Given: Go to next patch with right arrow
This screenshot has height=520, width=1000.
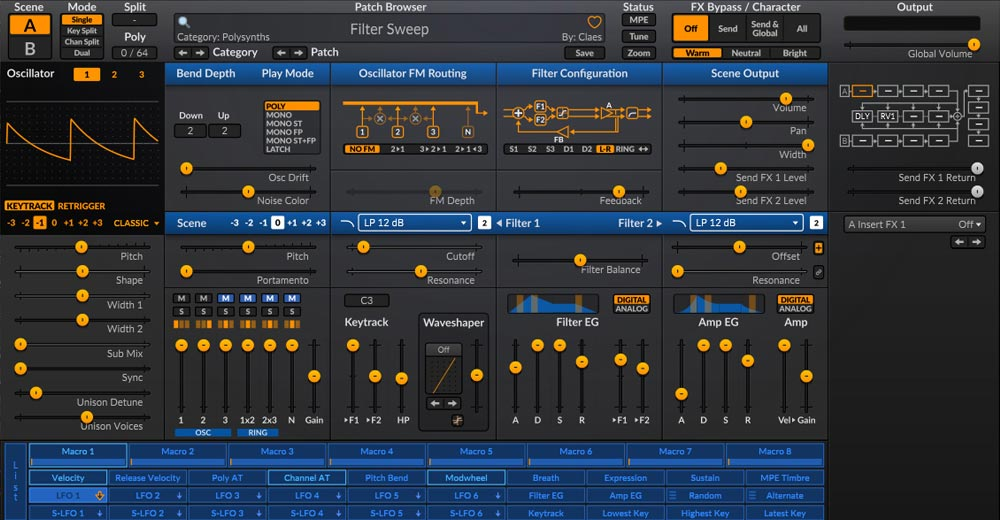Looking at the screenshot, I should 299,52.
